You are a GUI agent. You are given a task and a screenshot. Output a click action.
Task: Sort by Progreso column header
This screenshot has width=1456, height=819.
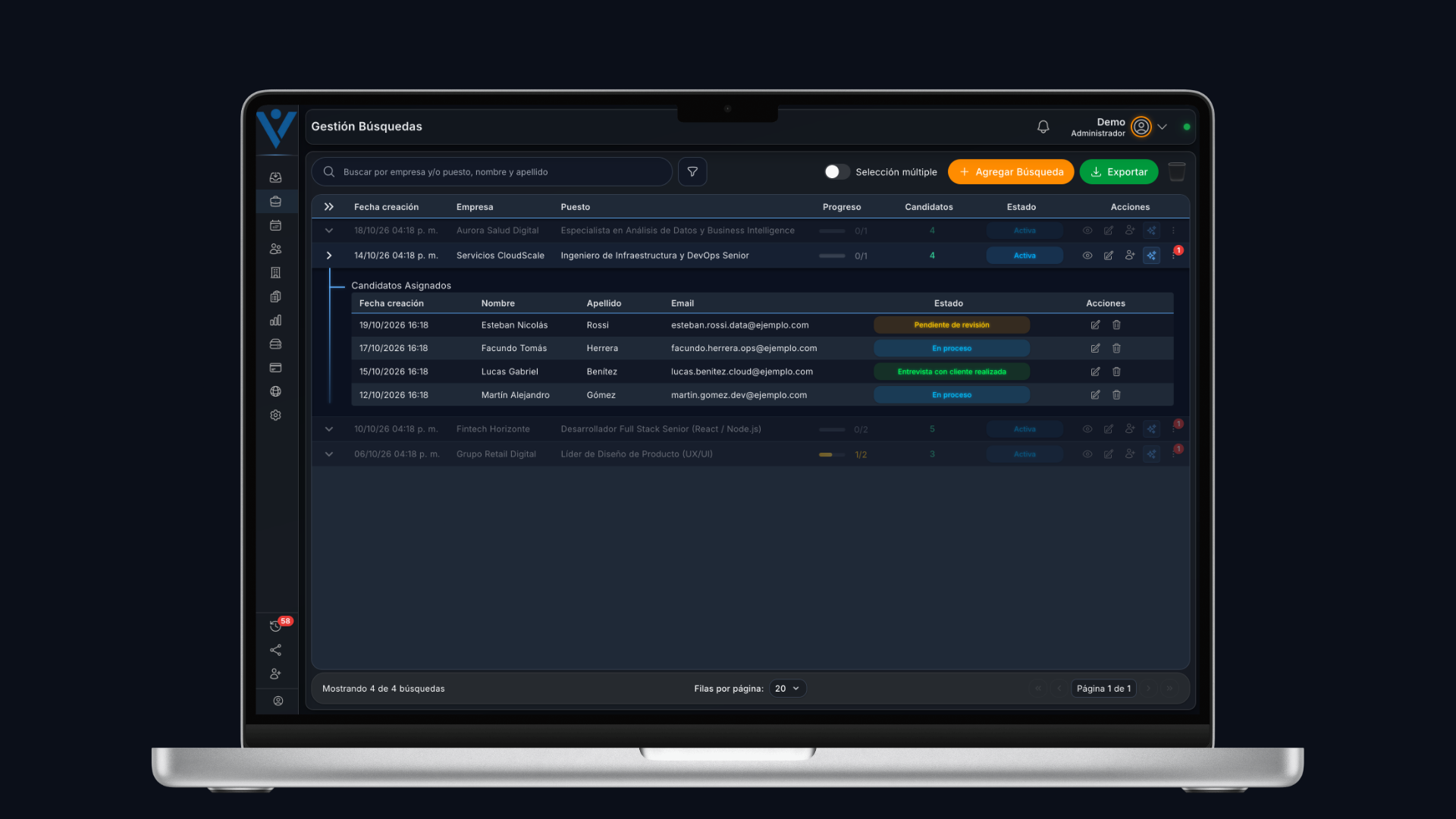click(x=842, y=207)
